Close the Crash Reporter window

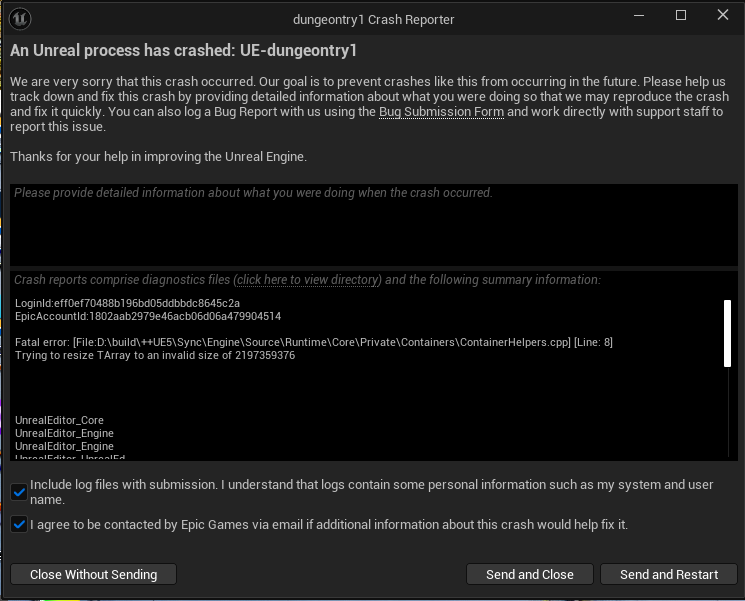click(x=722, y=15)
